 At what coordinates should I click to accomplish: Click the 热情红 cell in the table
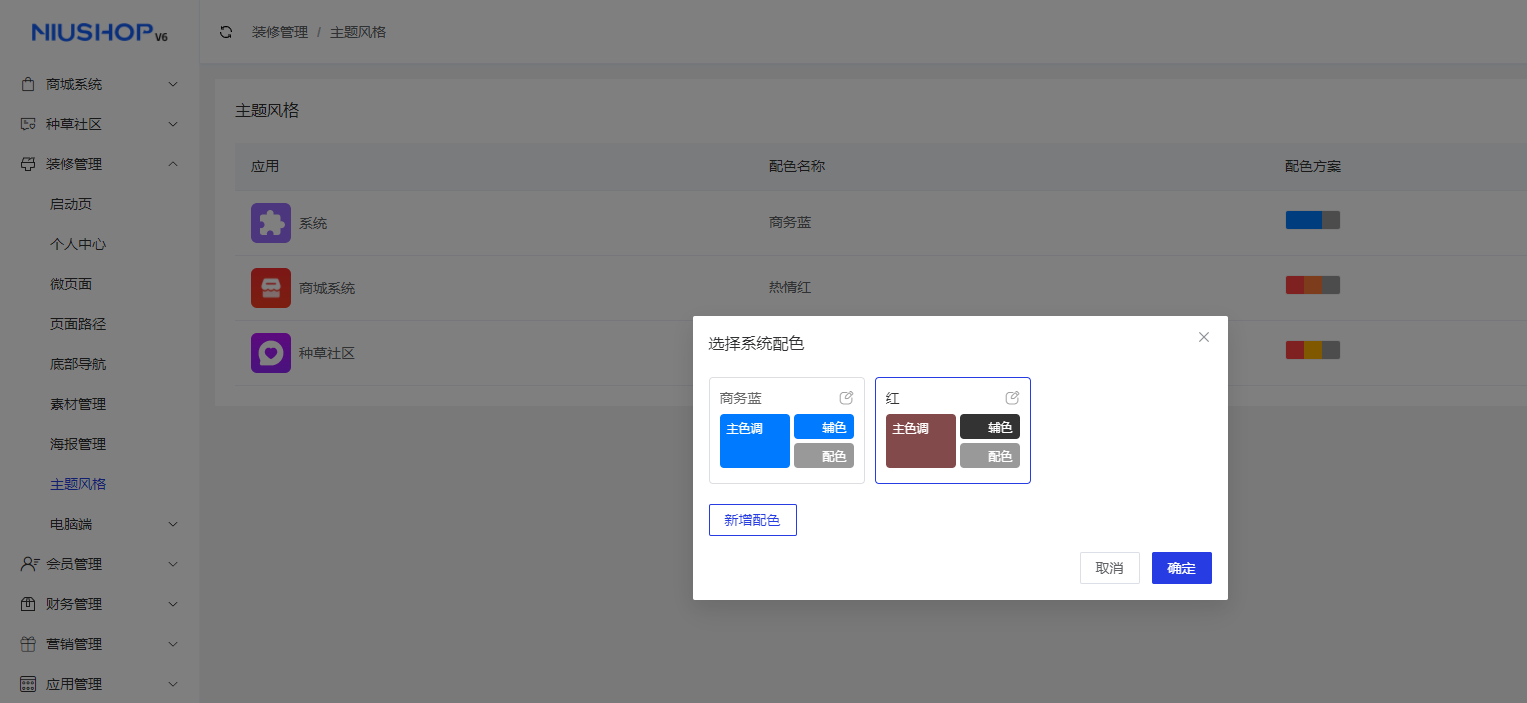pos(790,287)
